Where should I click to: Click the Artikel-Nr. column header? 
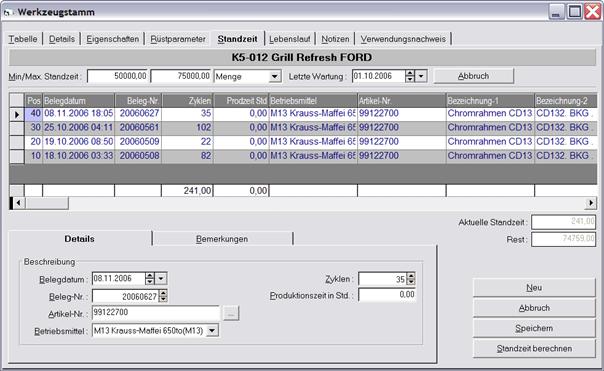(x=402, y=101)
